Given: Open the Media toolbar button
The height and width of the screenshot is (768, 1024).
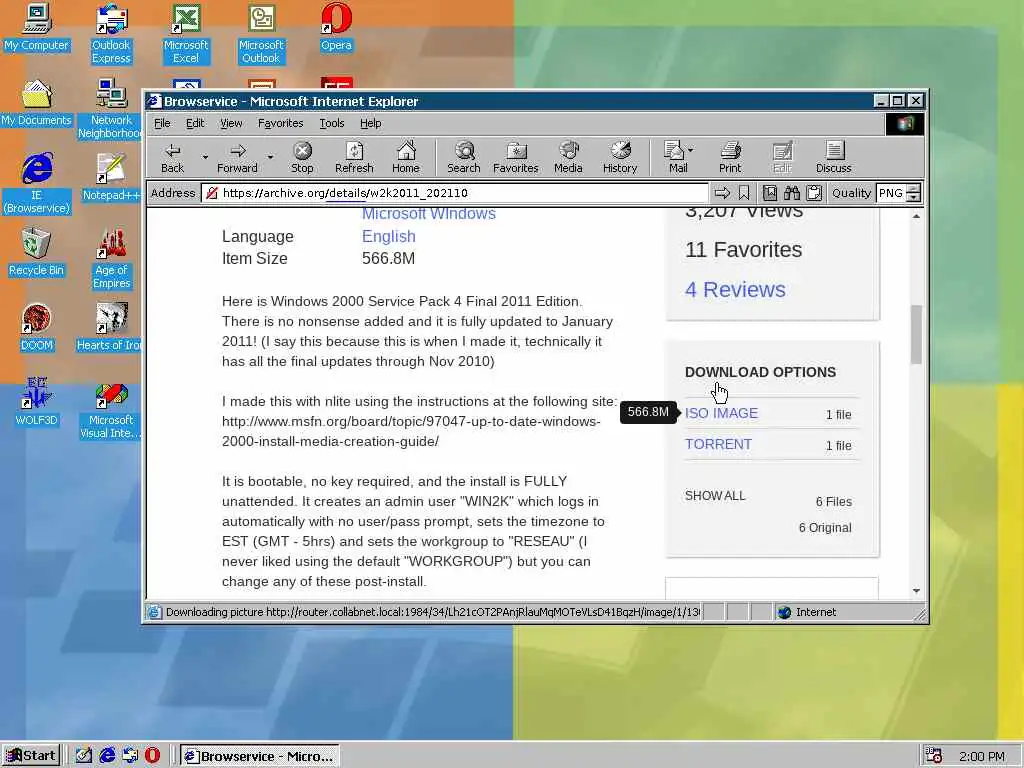Looking at the screenshot, I should [x=568, y=158].
